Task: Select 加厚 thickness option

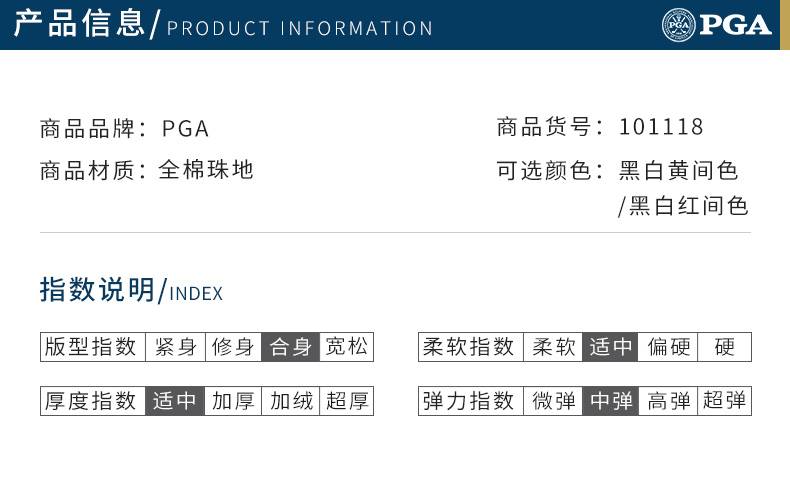Action: click(233, 401)
